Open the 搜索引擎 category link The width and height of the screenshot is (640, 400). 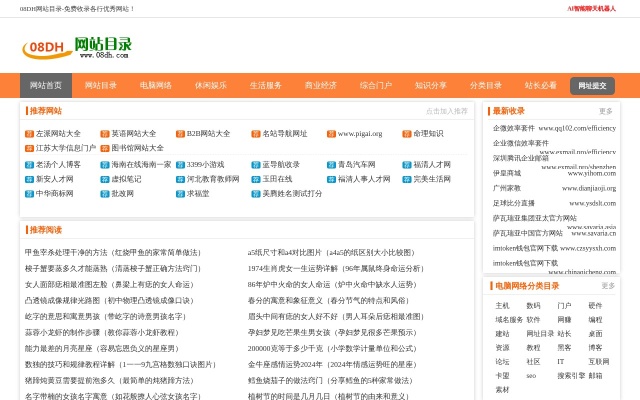pyautogui.click(x=571, y=376)
